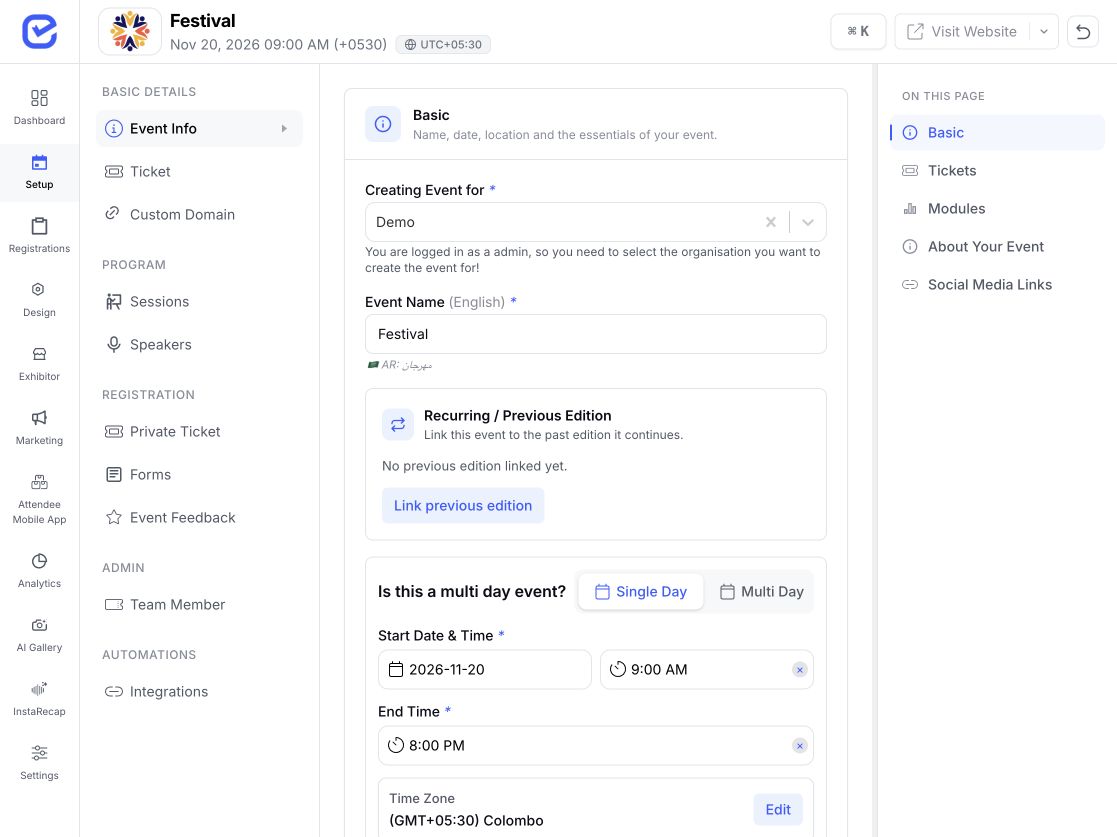Open the Sessions page
This screenshot has height=837, width=1117.
[x=199, y=301]
